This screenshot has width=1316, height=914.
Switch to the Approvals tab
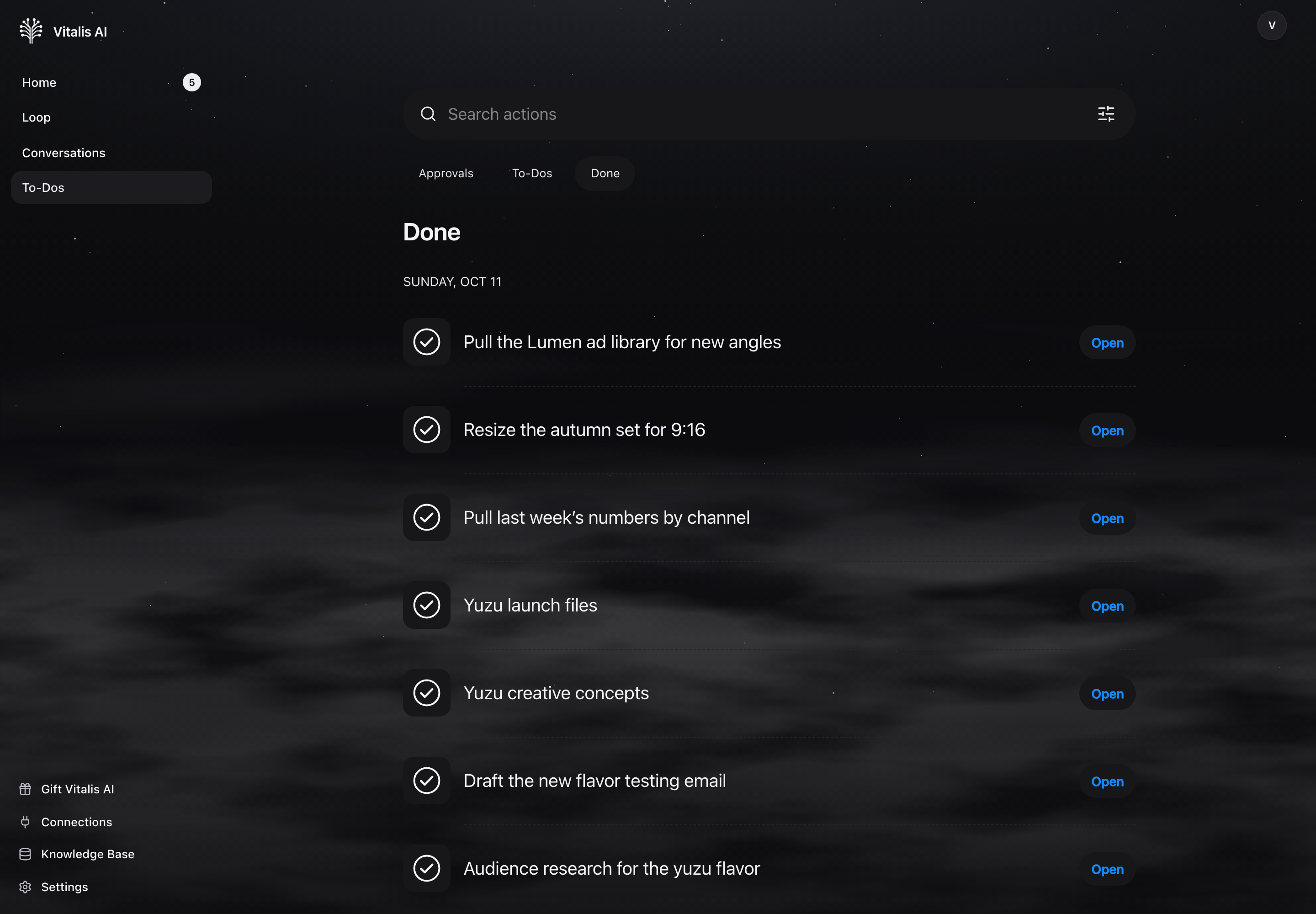tap(446, 173)
